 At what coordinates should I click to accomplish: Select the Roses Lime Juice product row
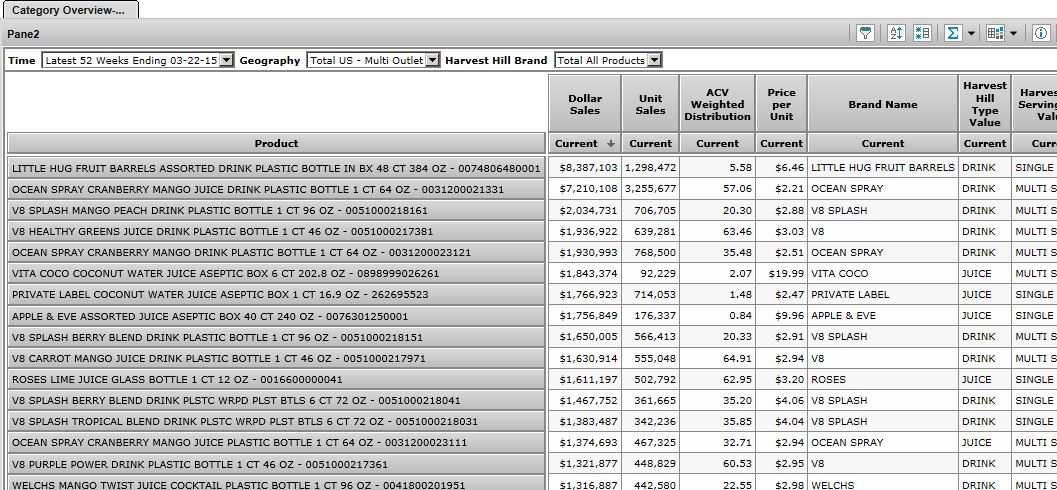(x=276, y=380)
